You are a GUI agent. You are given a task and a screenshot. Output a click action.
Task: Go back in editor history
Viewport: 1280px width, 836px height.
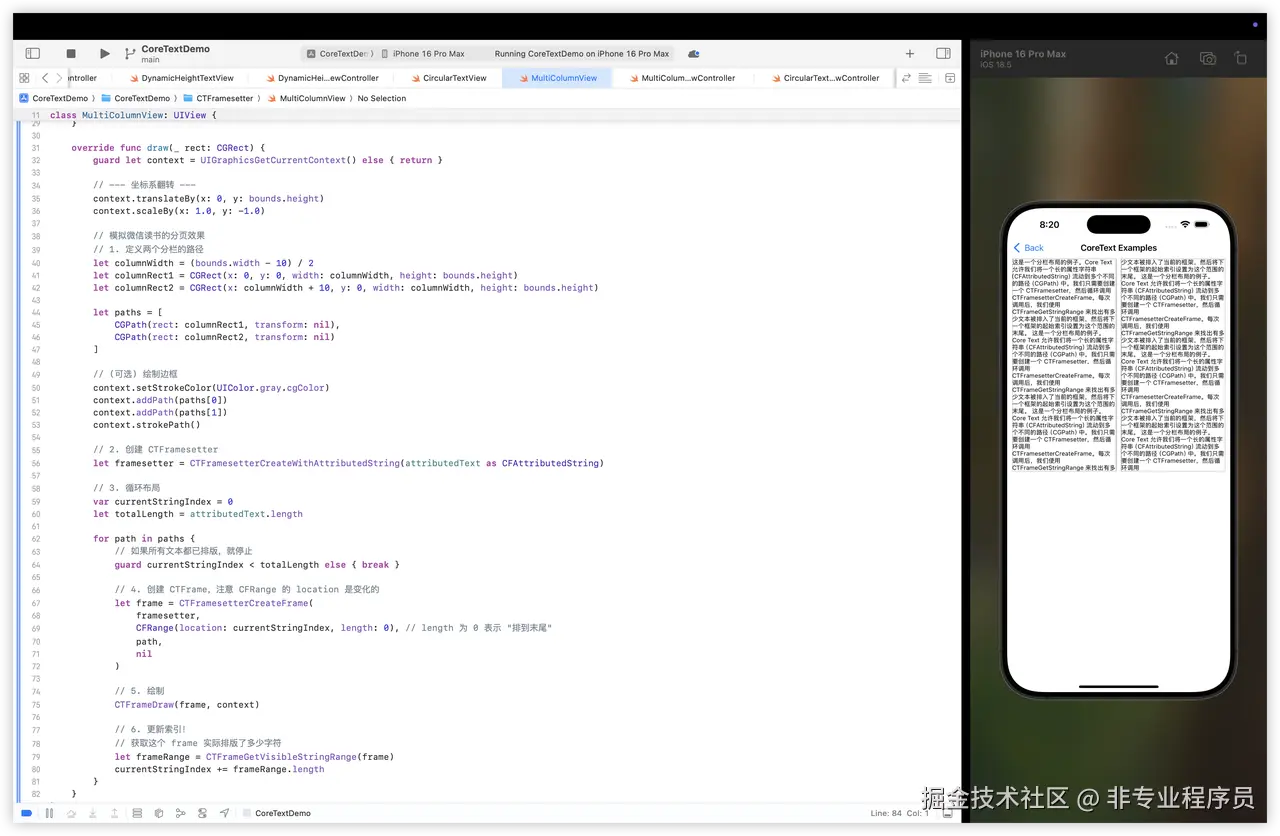click(45, 78)
